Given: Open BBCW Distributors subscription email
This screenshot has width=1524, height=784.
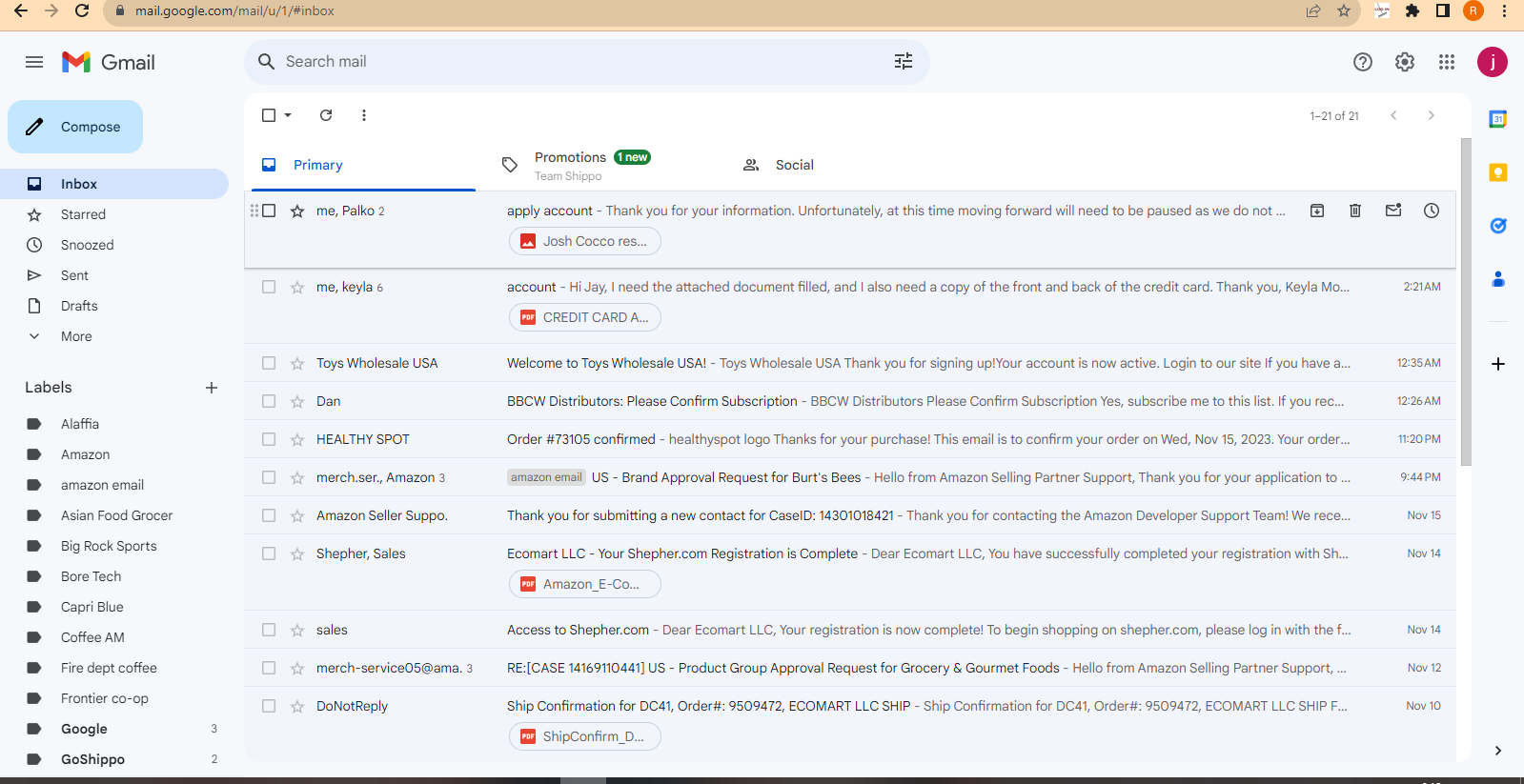Looking at the screenshot, I should (x=850, y=401).
